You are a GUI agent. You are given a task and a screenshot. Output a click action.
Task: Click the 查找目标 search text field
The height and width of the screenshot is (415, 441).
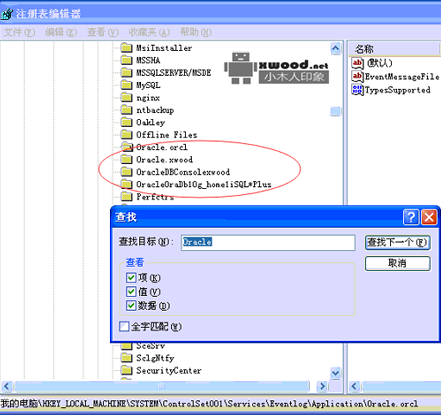pos(268,242)
